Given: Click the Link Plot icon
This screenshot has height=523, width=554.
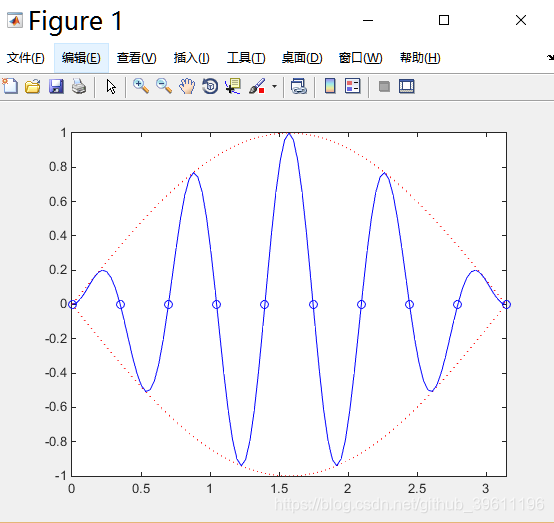Looking at the screenshot, I should tap(299, 86).
